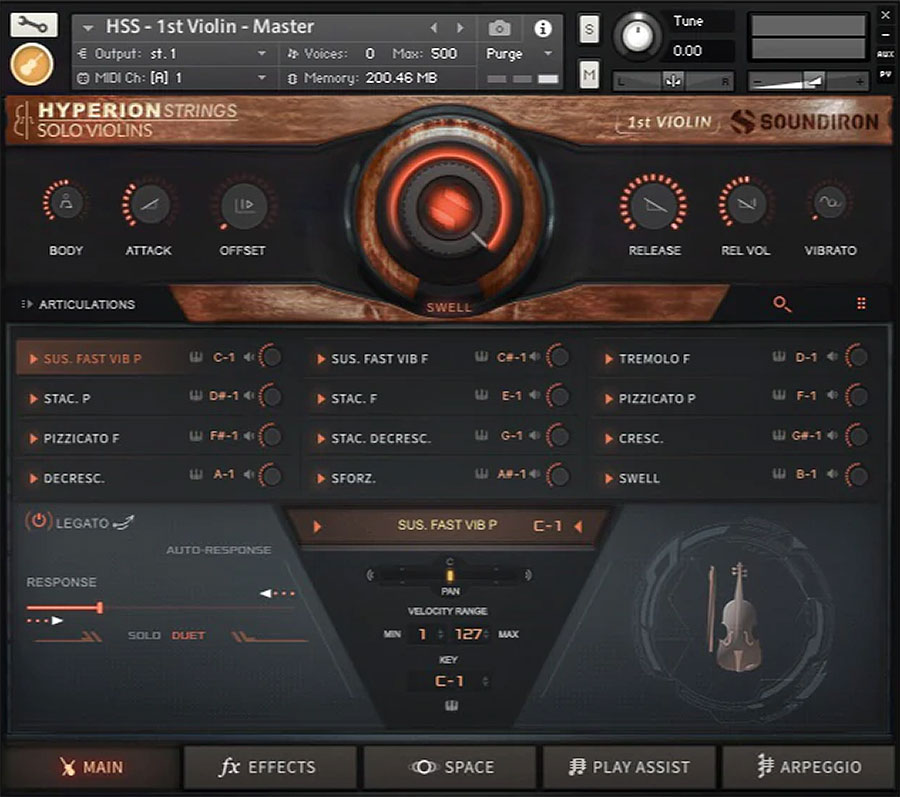Screen dimensions: 900x797
Task: Select Solo legato mode
Action: tap(143, 635)
